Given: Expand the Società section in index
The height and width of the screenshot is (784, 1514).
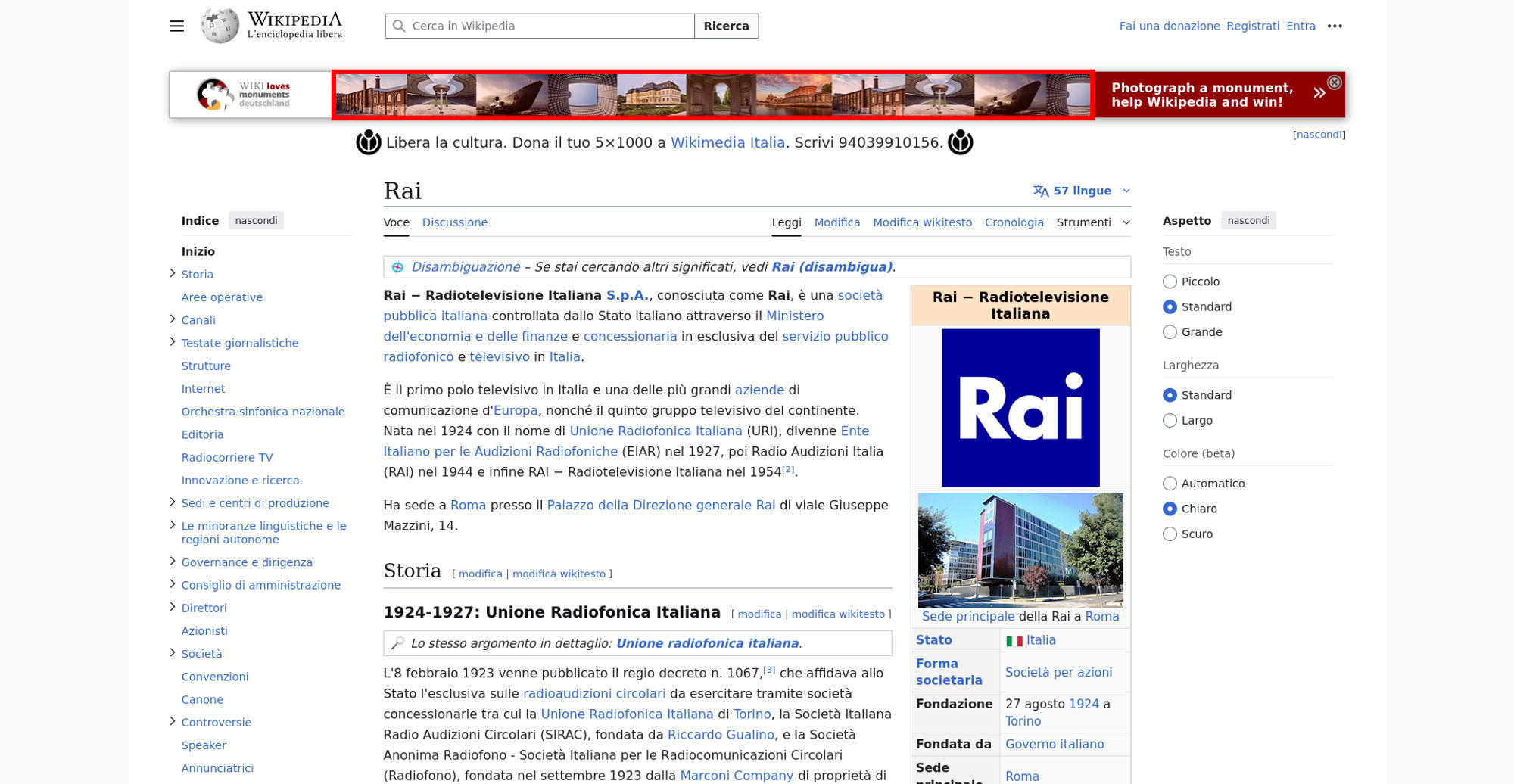Looking at the screenshot, I should tap(173, 652).
